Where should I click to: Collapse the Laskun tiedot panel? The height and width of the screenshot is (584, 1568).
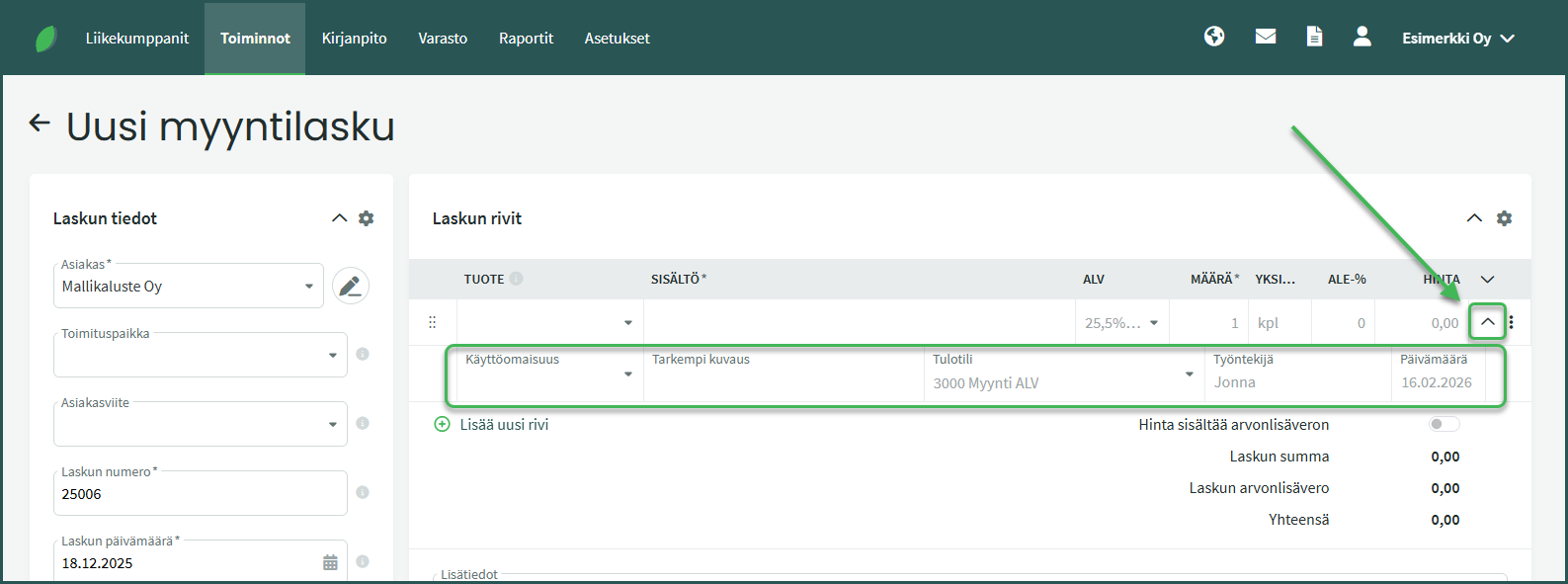tap(339, 218)
